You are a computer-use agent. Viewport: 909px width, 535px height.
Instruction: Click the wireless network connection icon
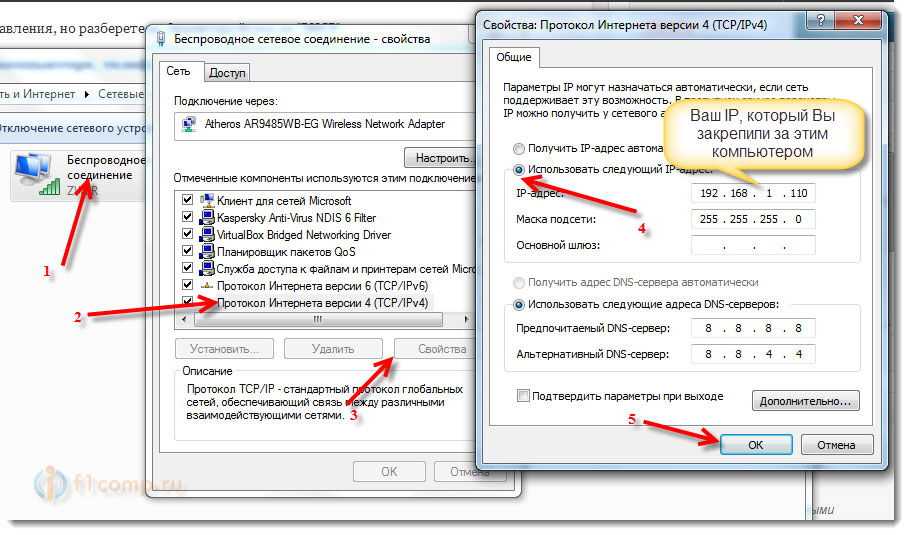(39, 174)
